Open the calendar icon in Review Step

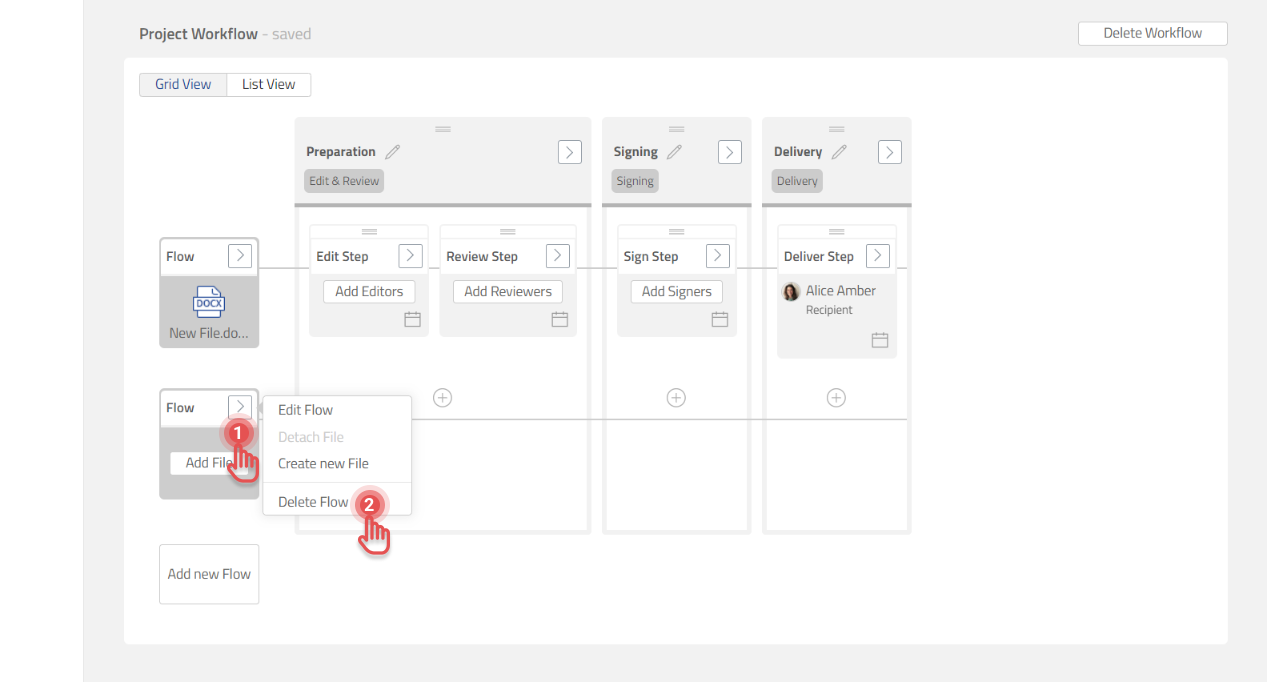[560, 319]
